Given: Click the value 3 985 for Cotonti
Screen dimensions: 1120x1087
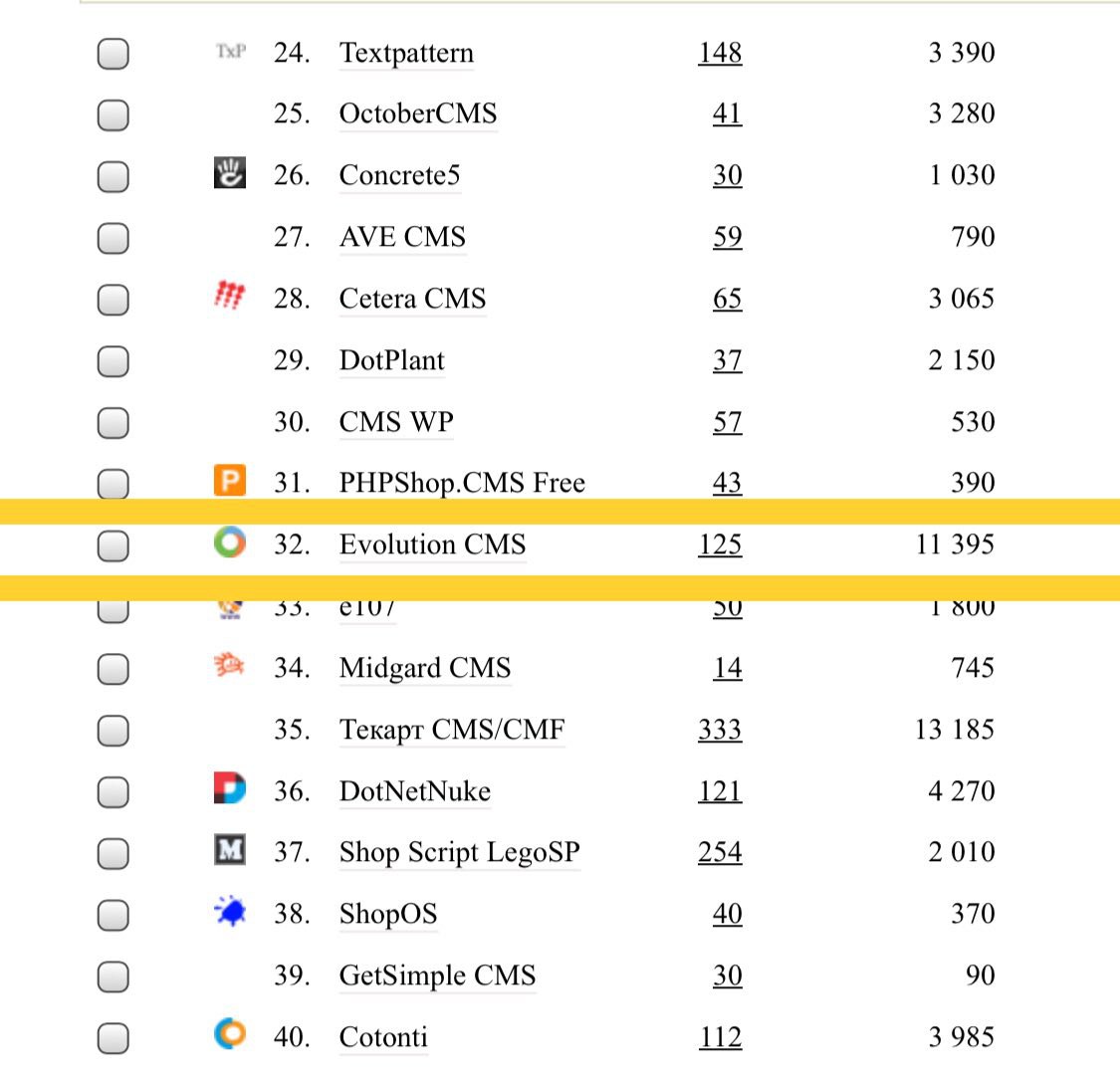Looking at the screenshot, I should point(962,1037).
